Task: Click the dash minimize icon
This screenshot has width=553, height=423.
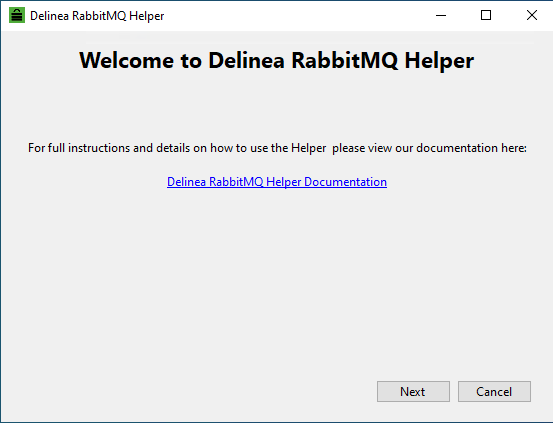Action: (x=441, y=15)
